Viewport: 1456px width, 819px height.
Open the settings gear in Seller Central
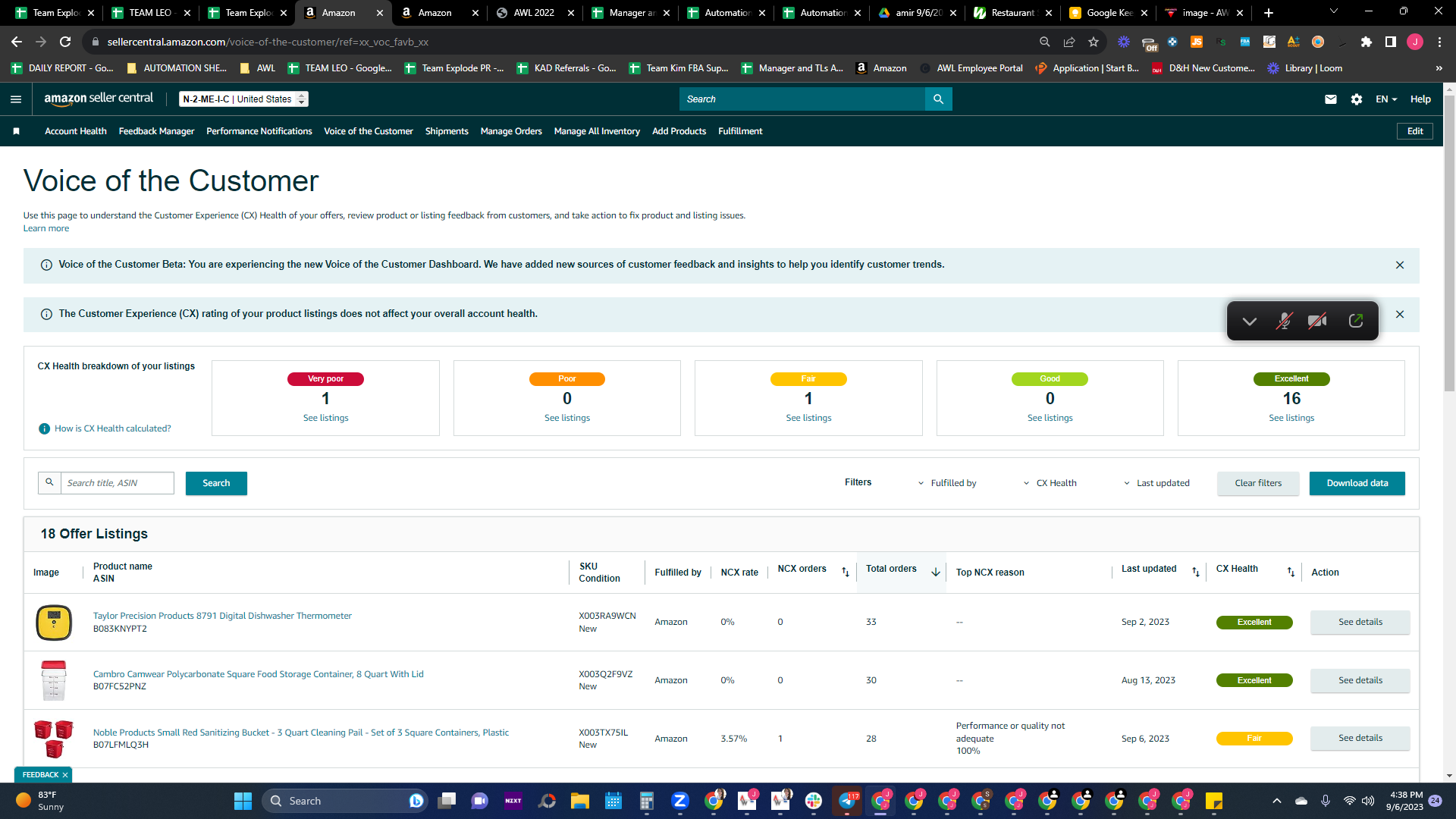pyautogui.click(x=1357, y=99)
